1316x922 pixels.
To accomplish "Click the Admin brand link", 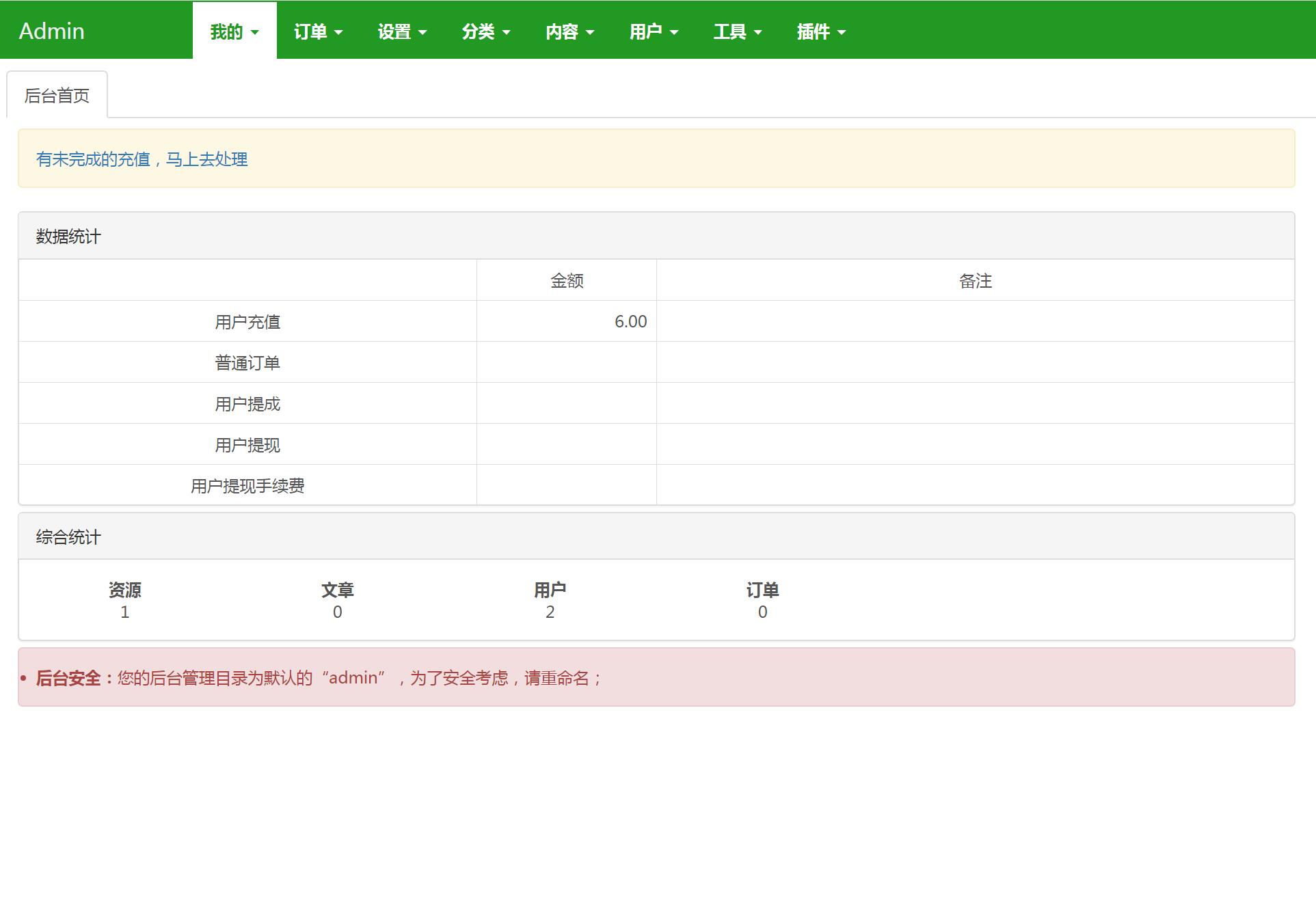I will click(52, 31).
